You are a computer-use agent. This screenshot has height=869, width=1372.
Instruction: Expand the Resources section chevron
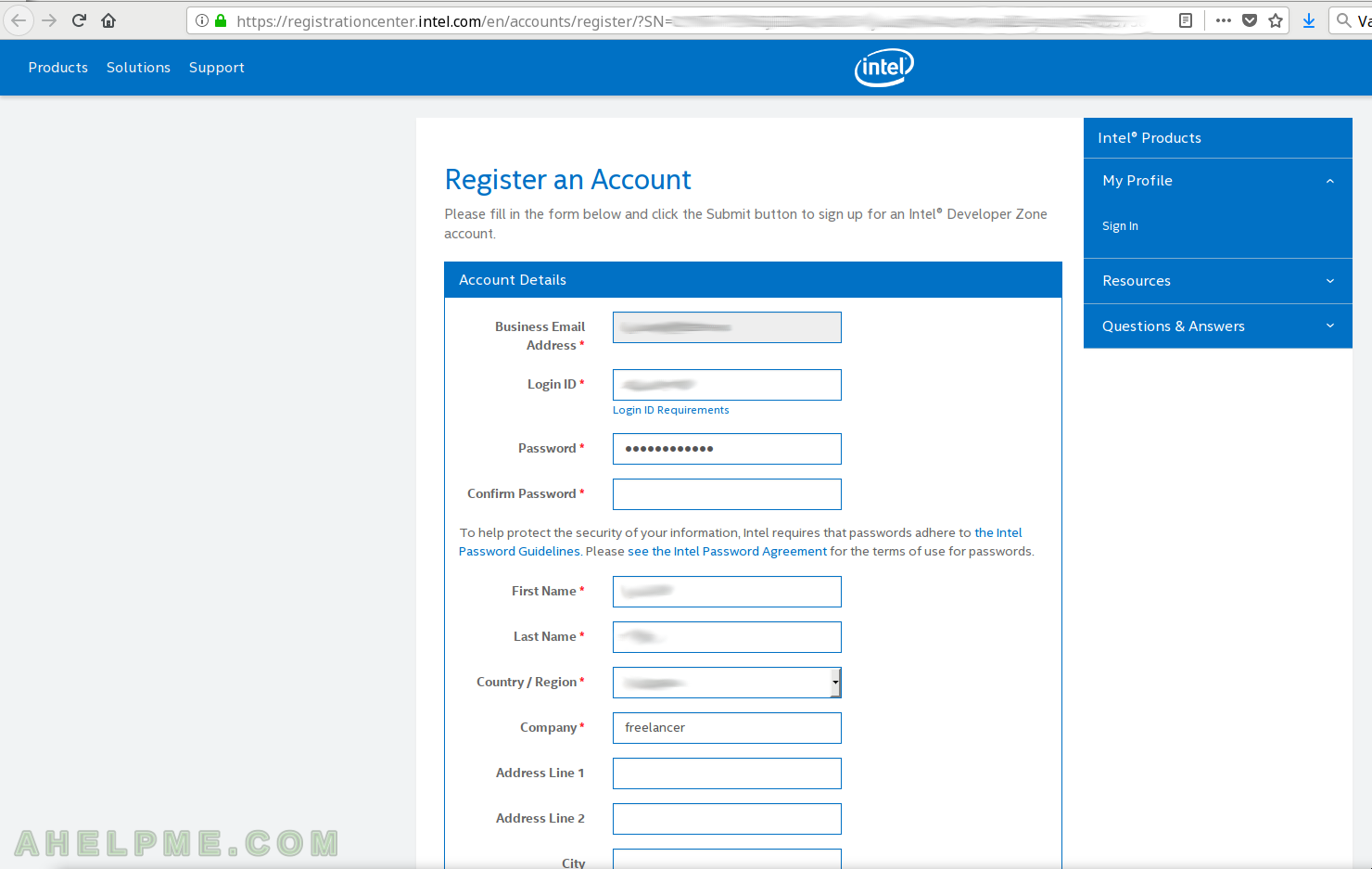point(1330,281)
